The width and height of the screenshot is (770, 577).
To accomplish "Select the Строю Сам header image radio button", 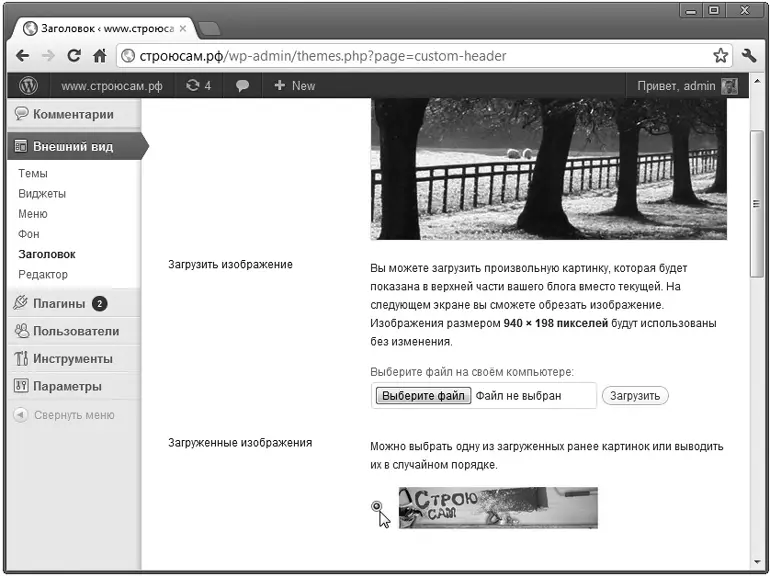I will coord(377,507).
